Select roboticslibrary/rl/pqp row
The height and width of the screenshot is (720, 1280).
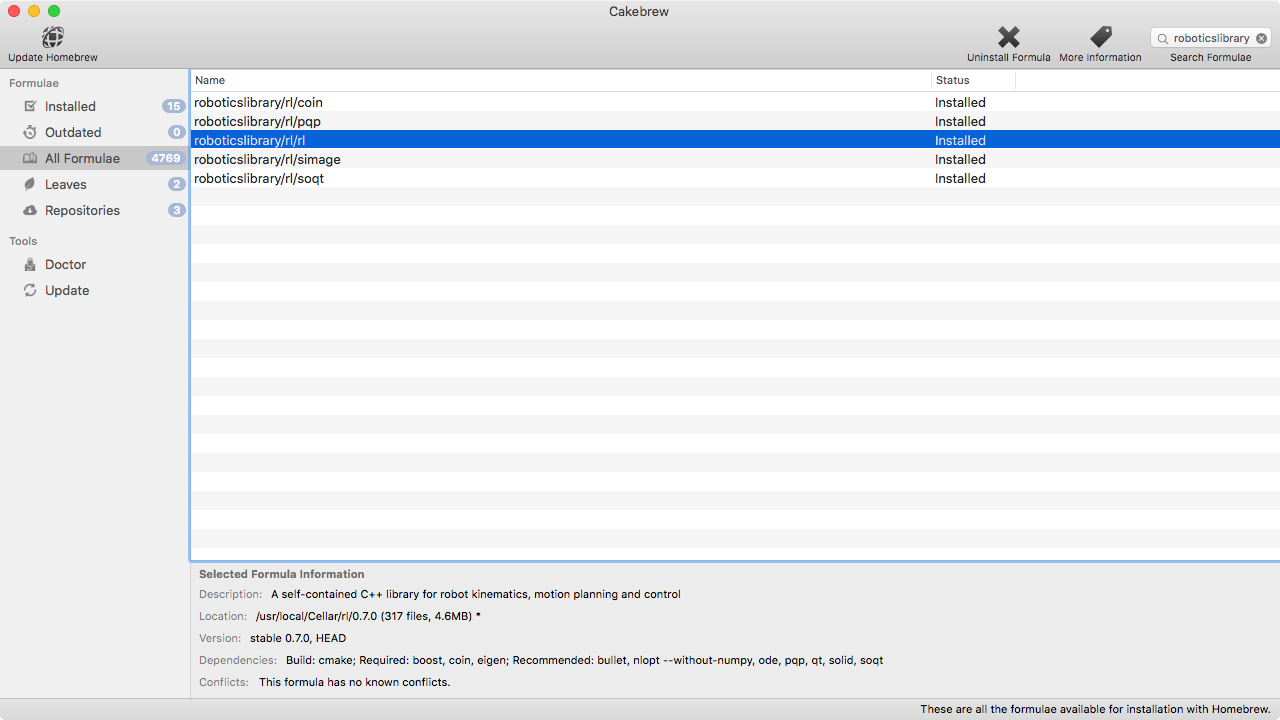pyautogui.click(x=735, y=121)
